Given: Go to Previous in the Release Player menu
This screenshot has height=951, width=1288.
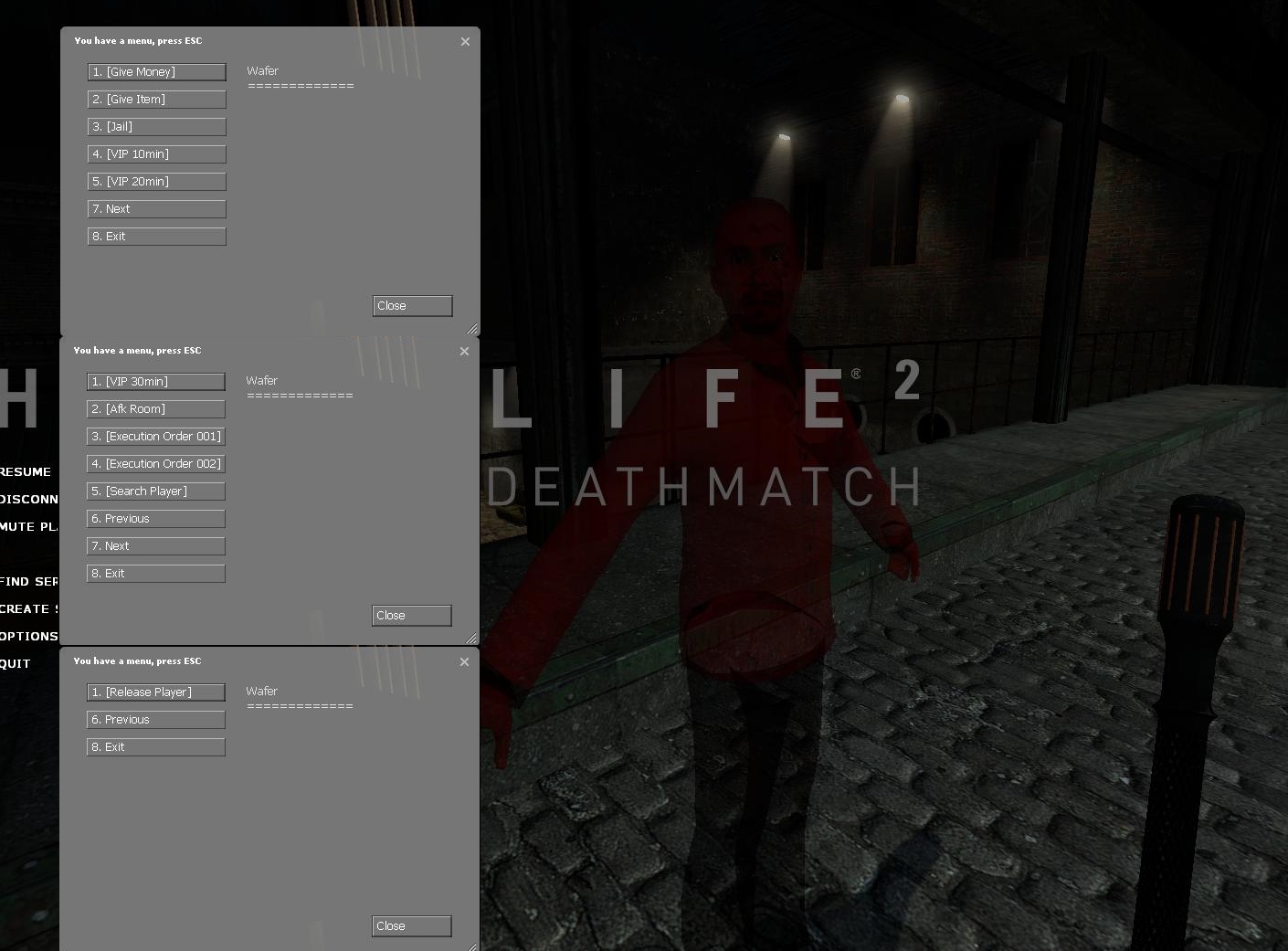Looking at the screenshot, I should (x=156, y=720).
